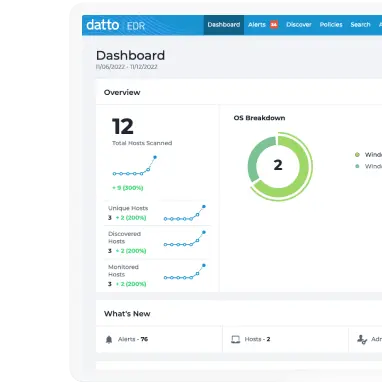382x382 pixels.
Task: Go to the Discover tab
Action: coord(299,25)
